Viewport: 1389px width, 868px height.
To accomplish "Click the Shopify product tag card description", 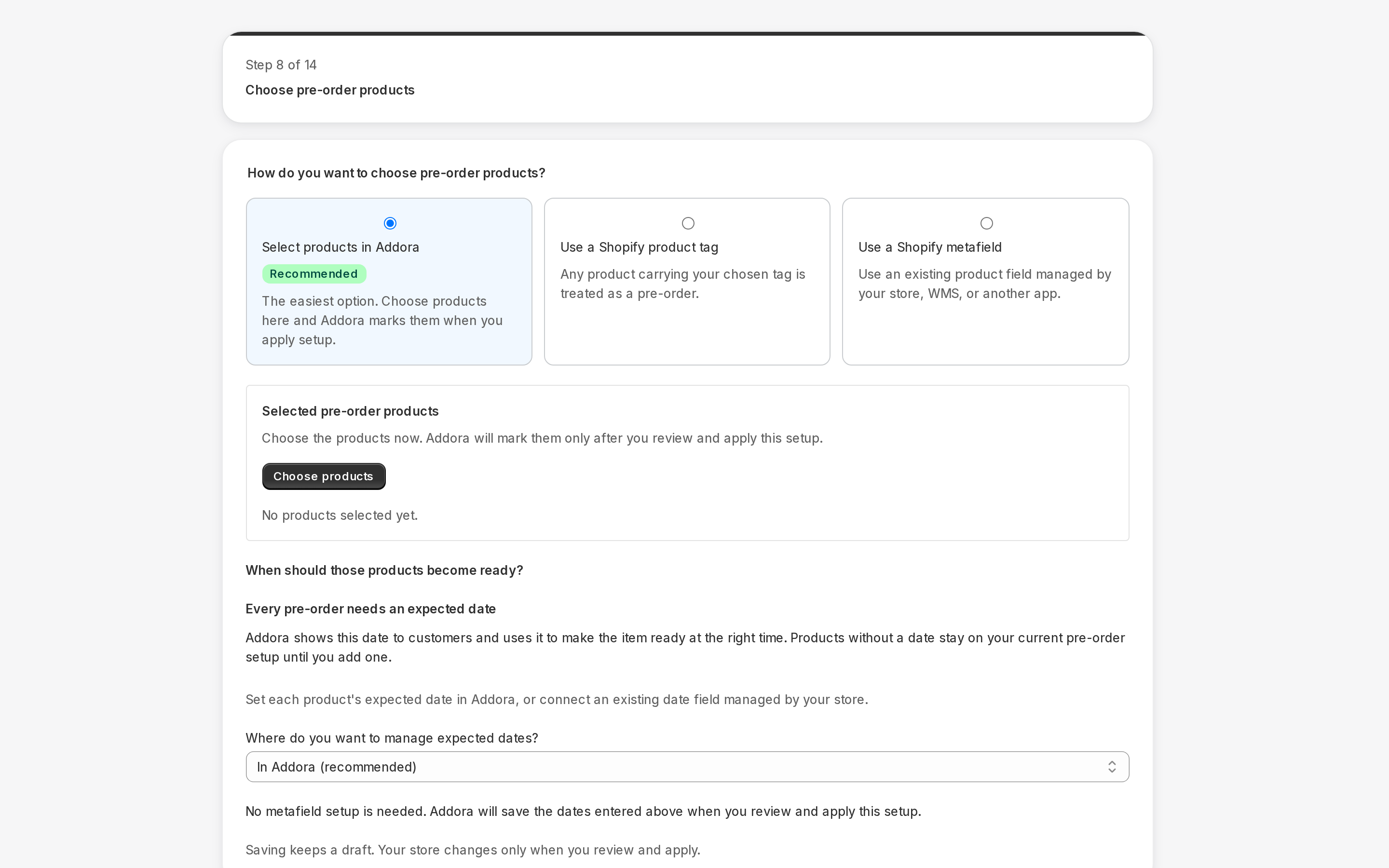I will tap(682, 284).
